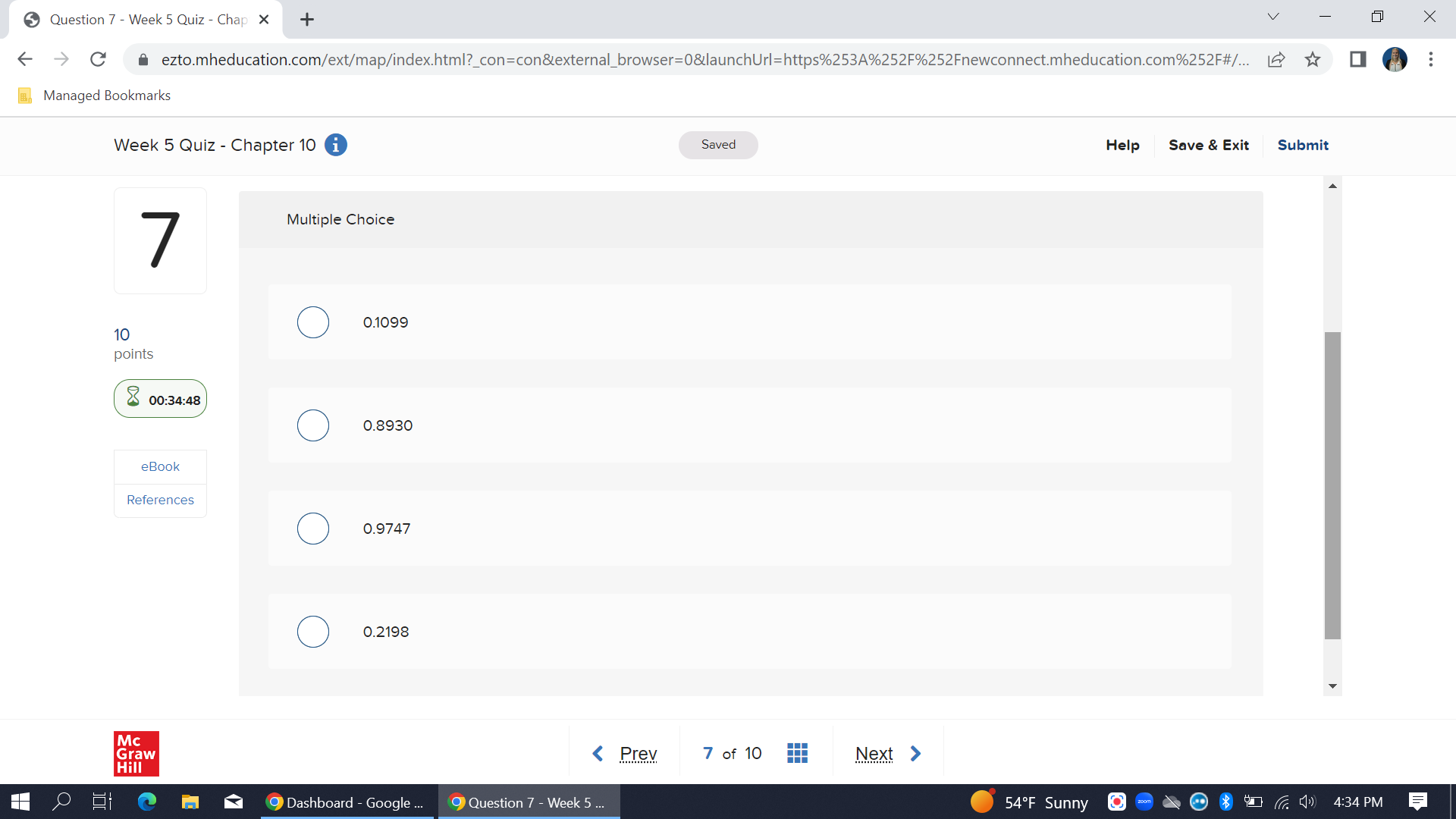Open browser side panel icon
Image resolution: width=1456 pixels, height=819 pixels.
(x=1357, y=60)
